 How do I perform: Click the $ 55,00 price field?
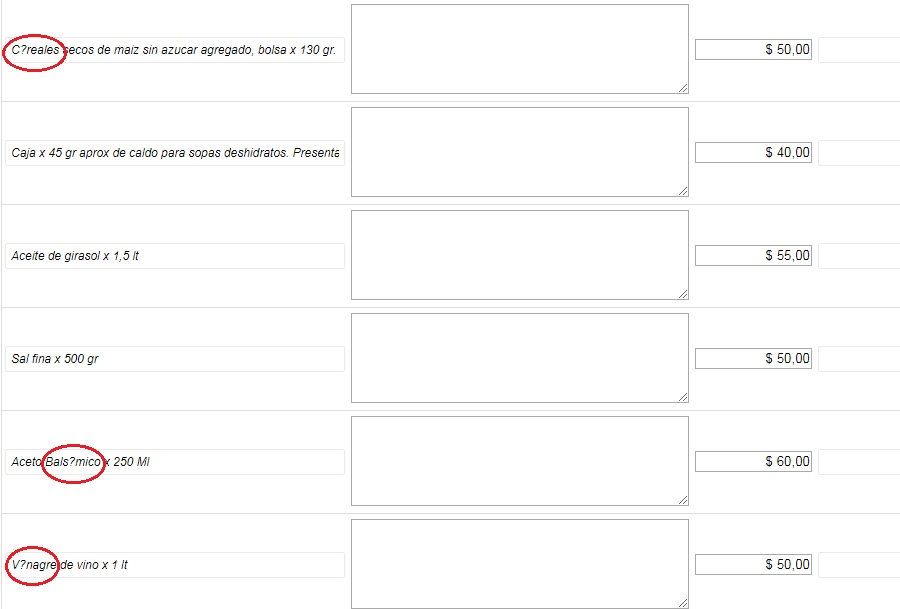tap(754, 255)
